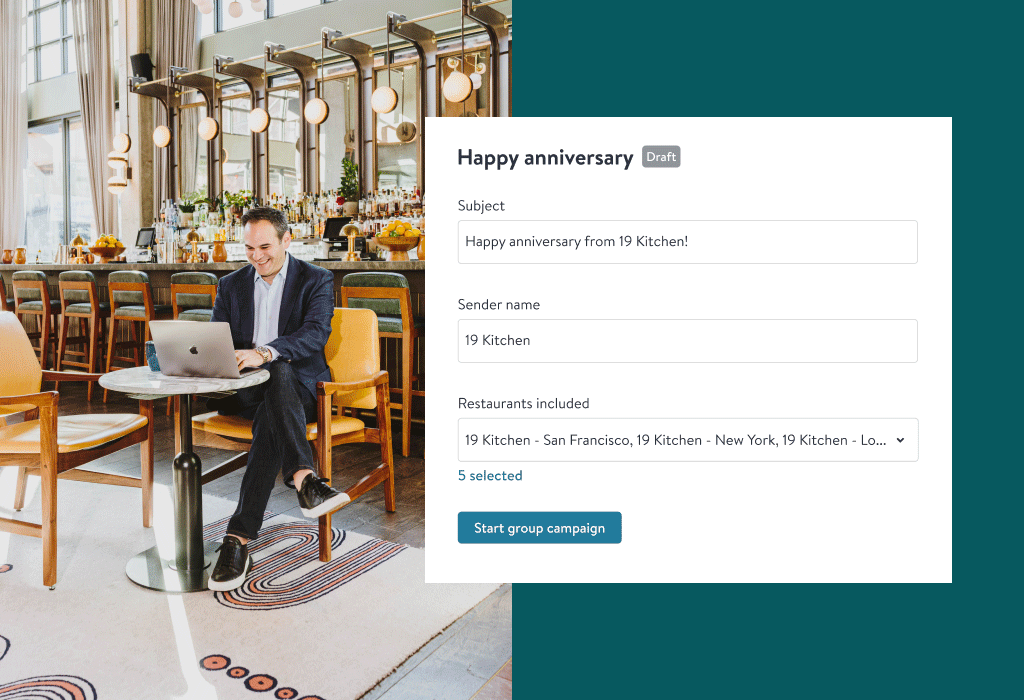Click the "5 selected" link
The image size is (1024, 700).
click(490, 476)
